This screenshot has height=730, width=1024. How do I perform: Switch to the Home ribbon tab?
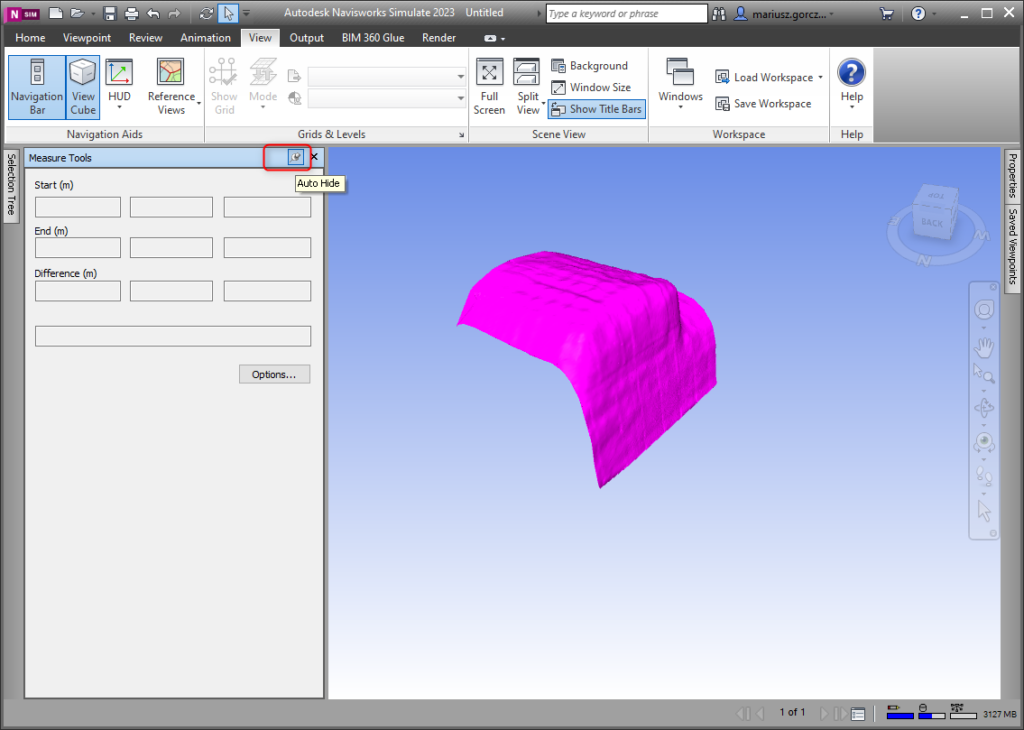click(30, 38)
